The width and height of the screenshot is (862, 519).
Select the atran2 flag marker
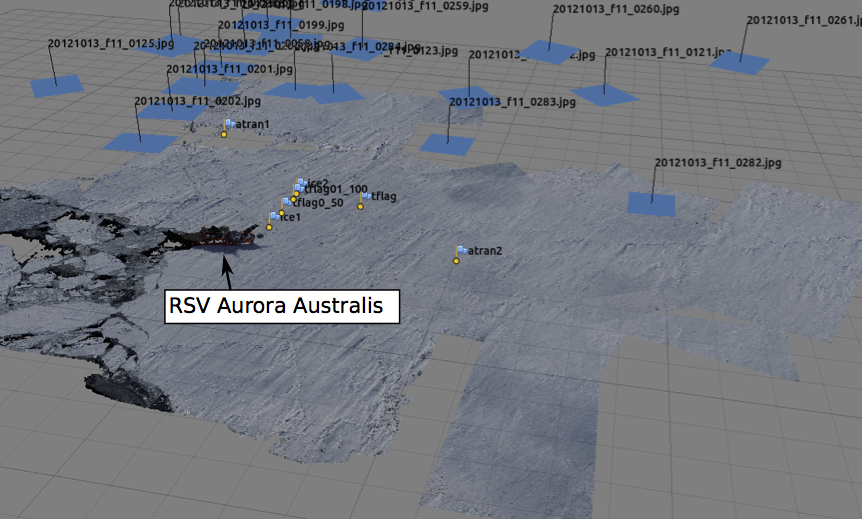[462, 250]
